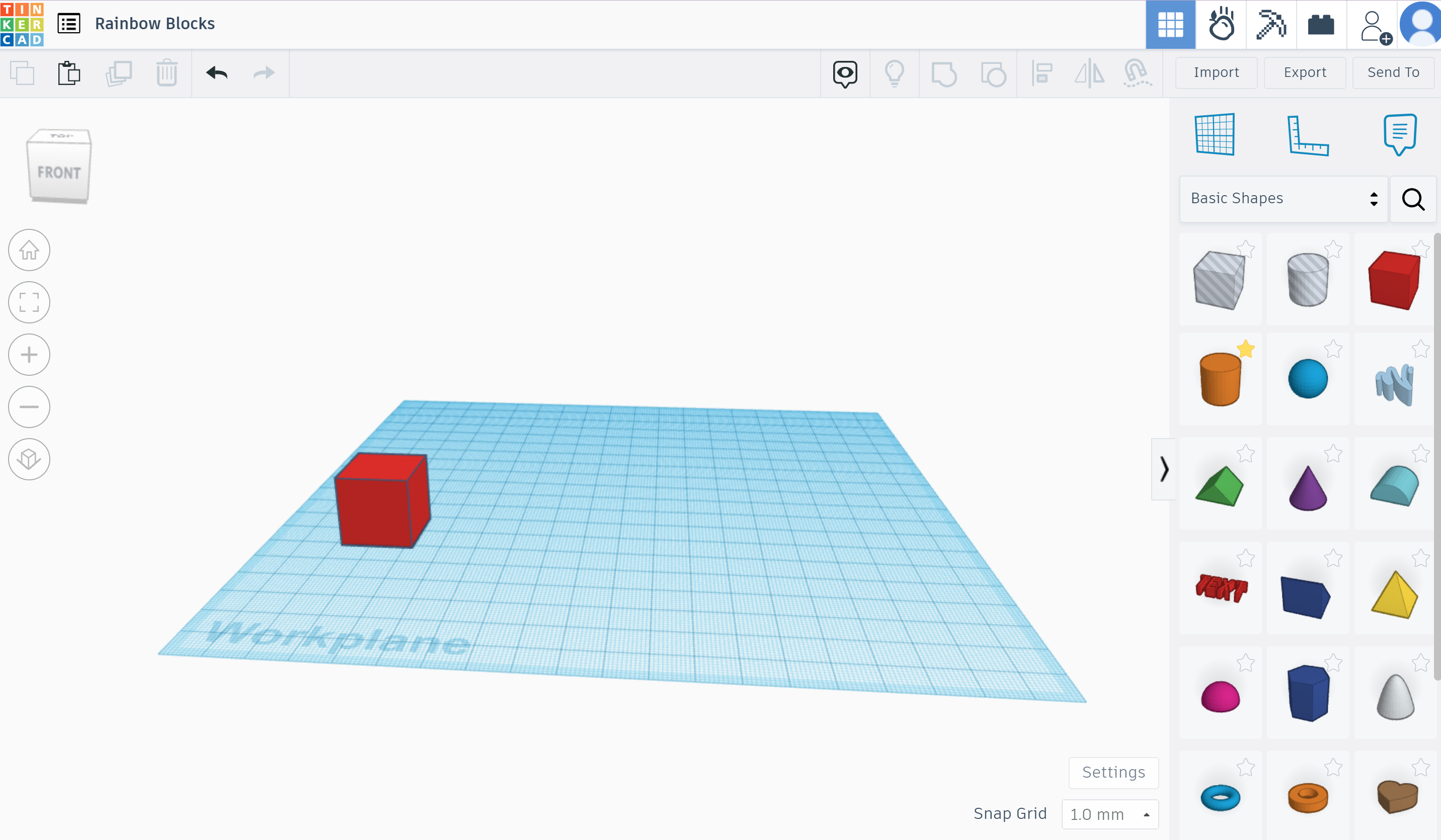The image size is (1441, 840).
Task: Collapse the shapes panel with the chevron
Action: (1164, 469)
